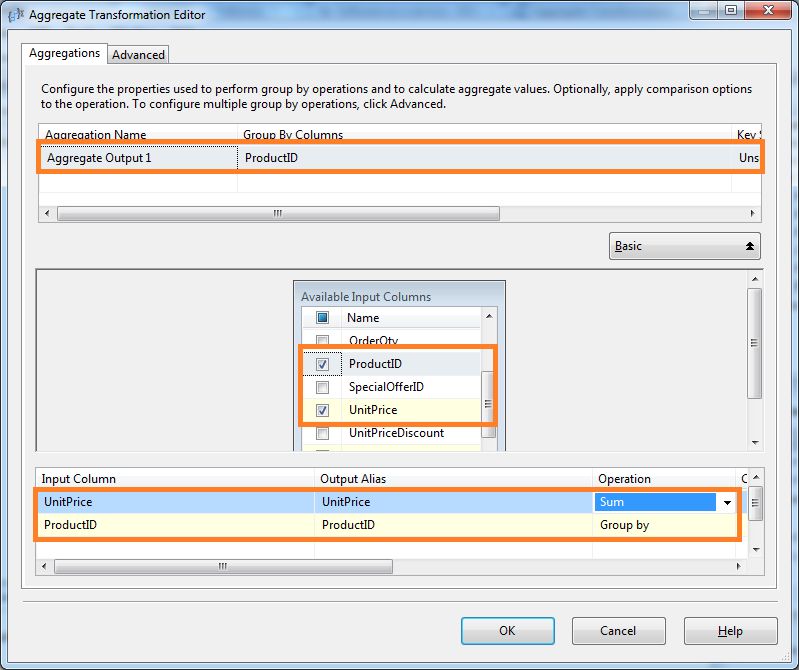
Task: Click the aggregations grid horizontal scrollbar thumb
Action: (278, 213)
